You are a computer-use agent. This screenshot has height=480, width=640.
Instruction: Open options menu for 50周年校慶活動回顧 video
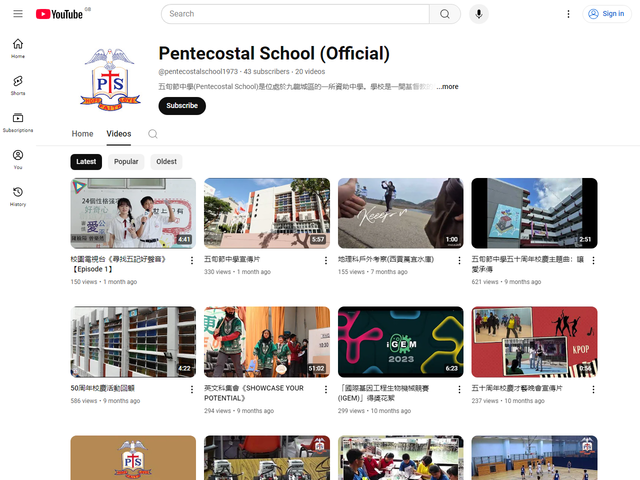[192, 389]
